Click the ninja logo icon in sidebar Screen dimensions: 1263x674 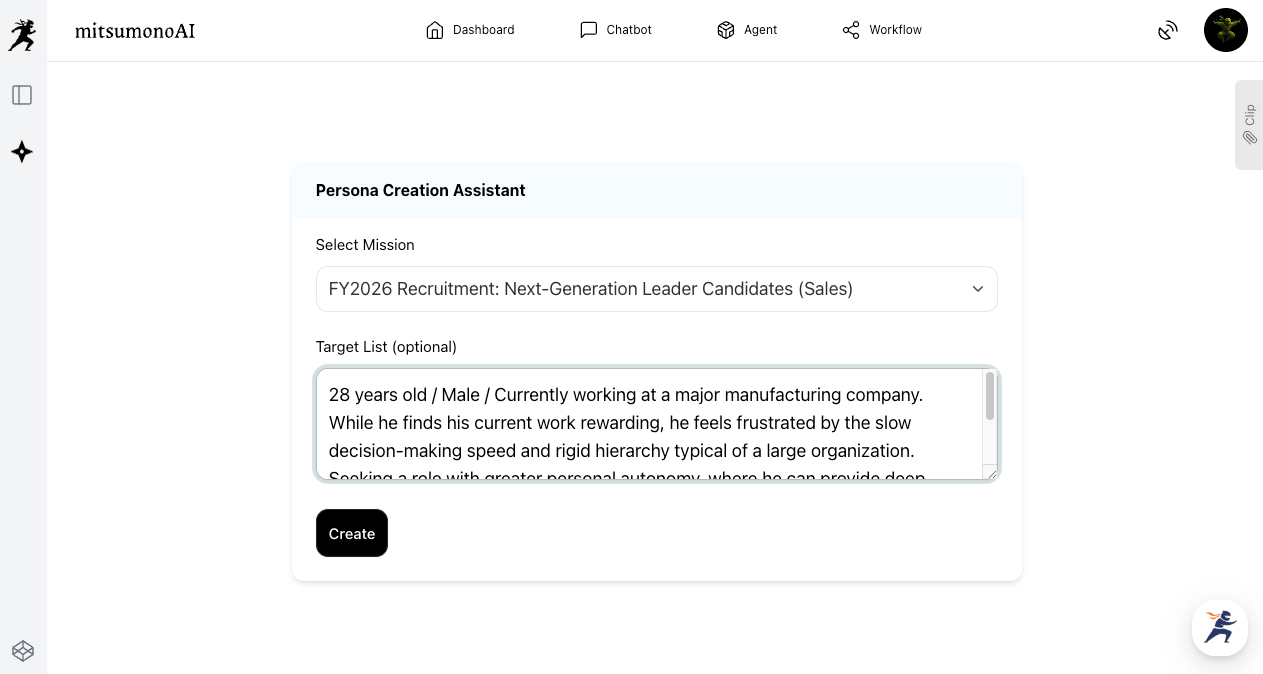[22, 35]
